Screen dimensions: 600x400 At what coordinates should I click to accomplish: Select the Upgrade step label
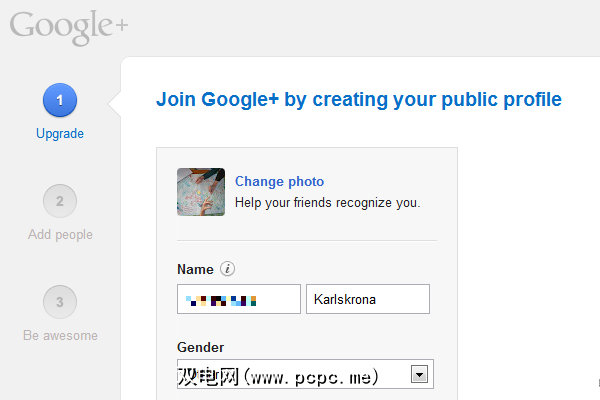point(60,134)
